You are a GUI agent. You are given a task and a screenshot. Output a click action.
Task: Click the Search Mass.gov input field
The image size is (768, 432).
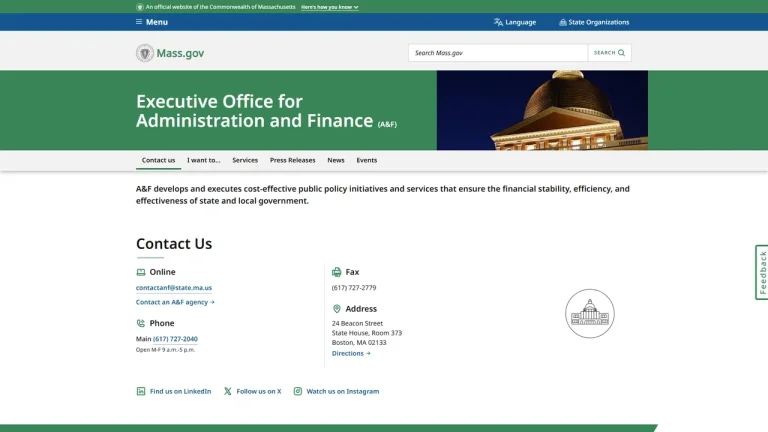tap(498, 53)
